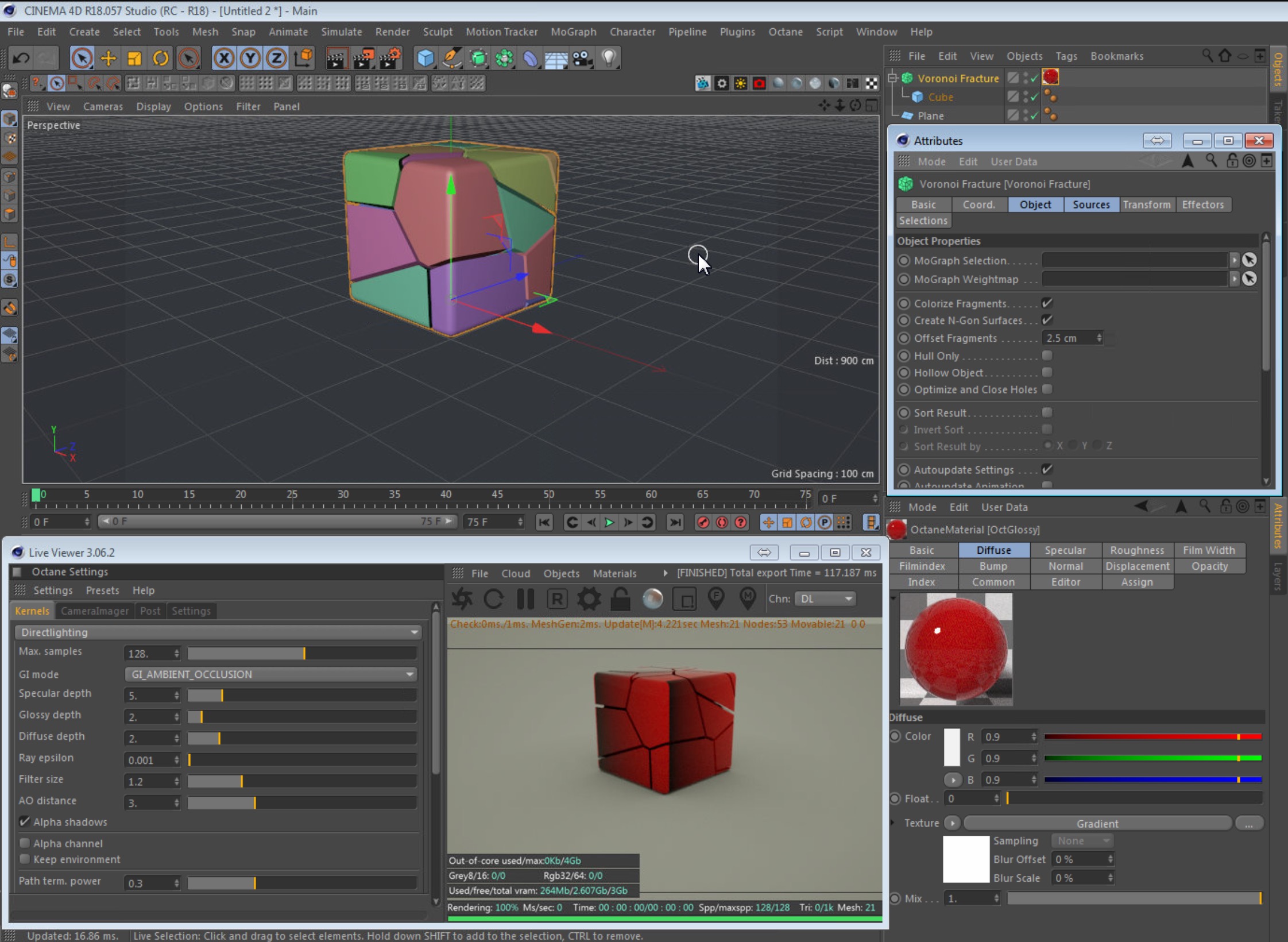The width and height of the screenshot is (1288, 942).
Task: Open Octane Live Viewer settings gear
Action: pos(589,599)
